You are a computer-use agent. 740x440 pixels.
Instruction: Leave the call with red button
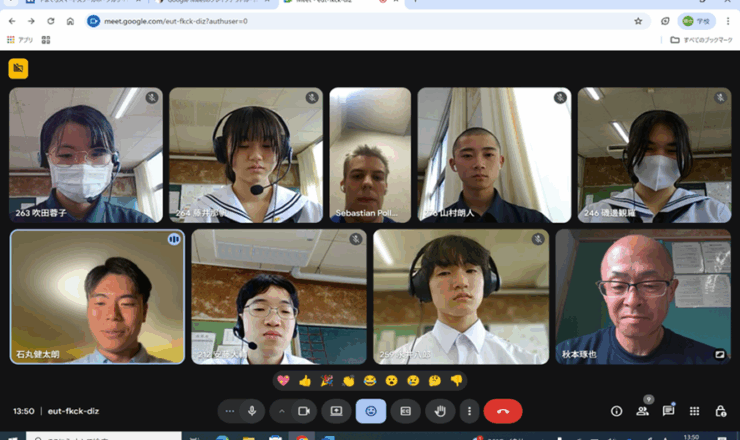click(503, 411)
